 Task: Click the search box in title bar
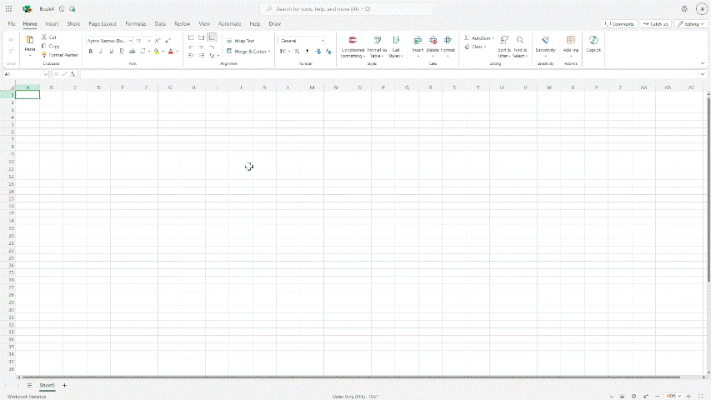click(x=346, y=9)
